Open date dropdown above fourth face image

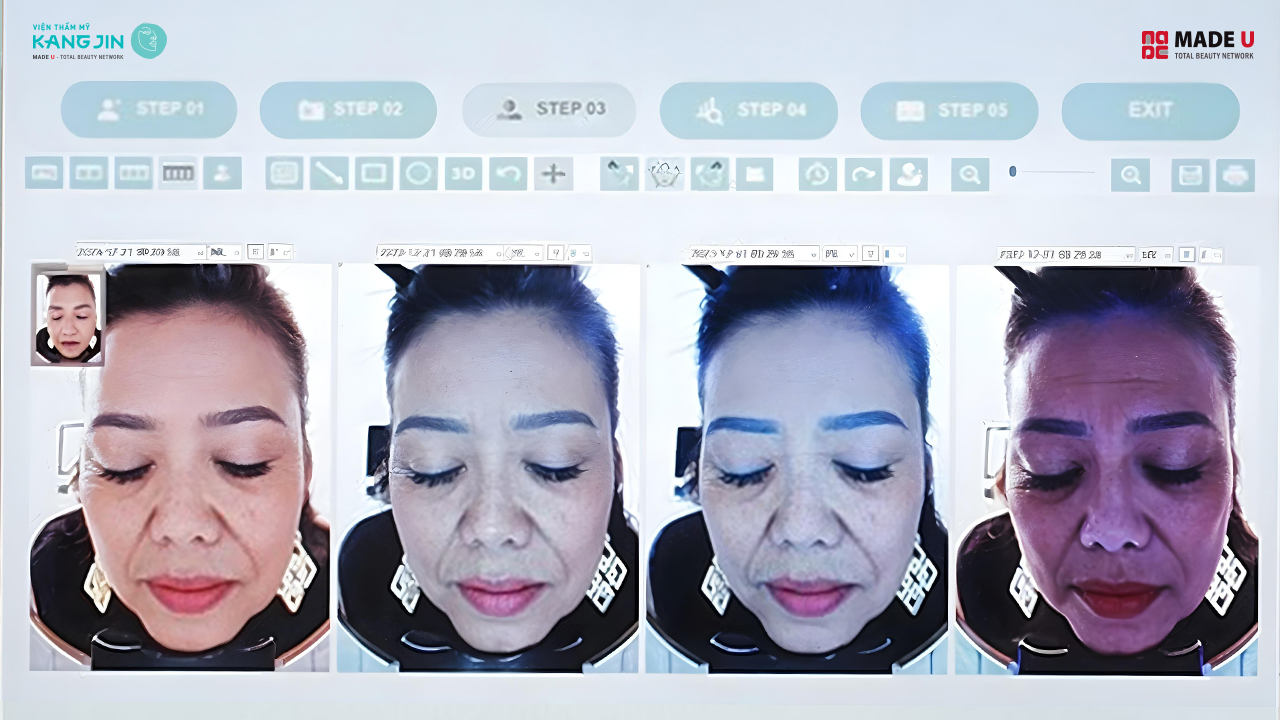coord(1129,255)
